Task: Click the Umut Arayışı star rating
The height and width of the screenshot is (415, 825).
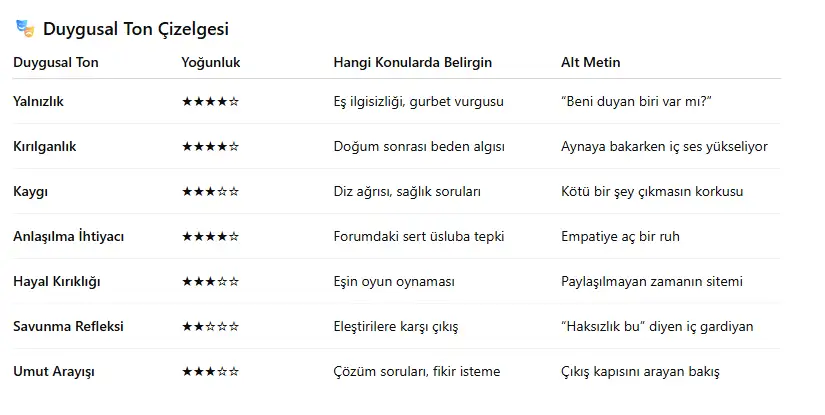Action: (210, 372)
